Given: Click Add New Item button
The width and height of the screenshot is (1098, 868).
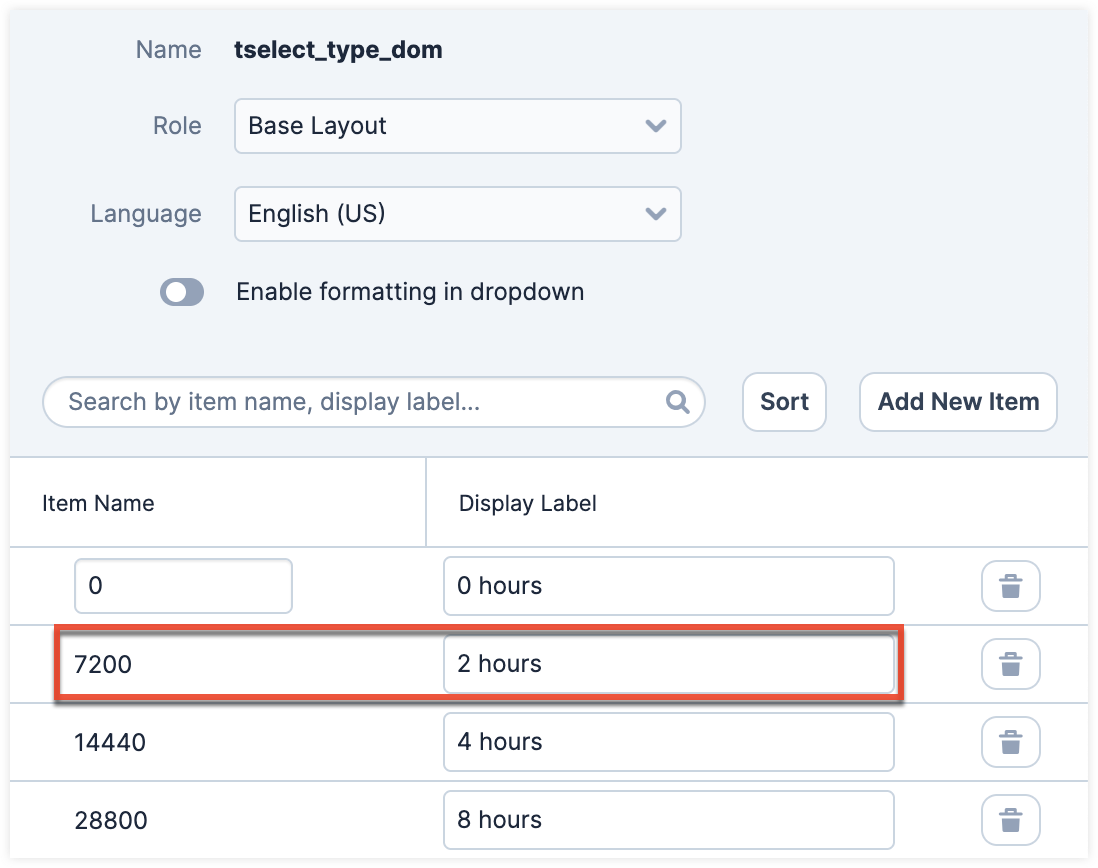Looking at the screenshot, I should pyautogui.click(x=958, y=402).
